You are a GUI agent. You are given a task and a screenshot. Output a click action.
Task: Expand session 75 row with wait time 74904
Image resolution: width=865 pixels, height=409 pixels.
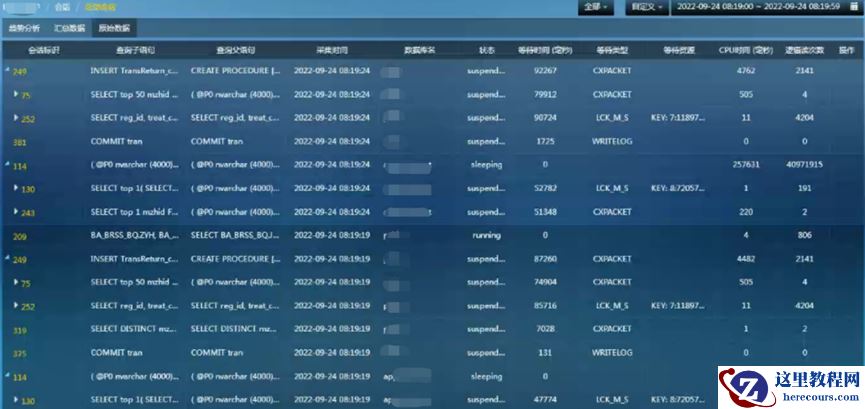pyautogui.click(x=17, y=282)
